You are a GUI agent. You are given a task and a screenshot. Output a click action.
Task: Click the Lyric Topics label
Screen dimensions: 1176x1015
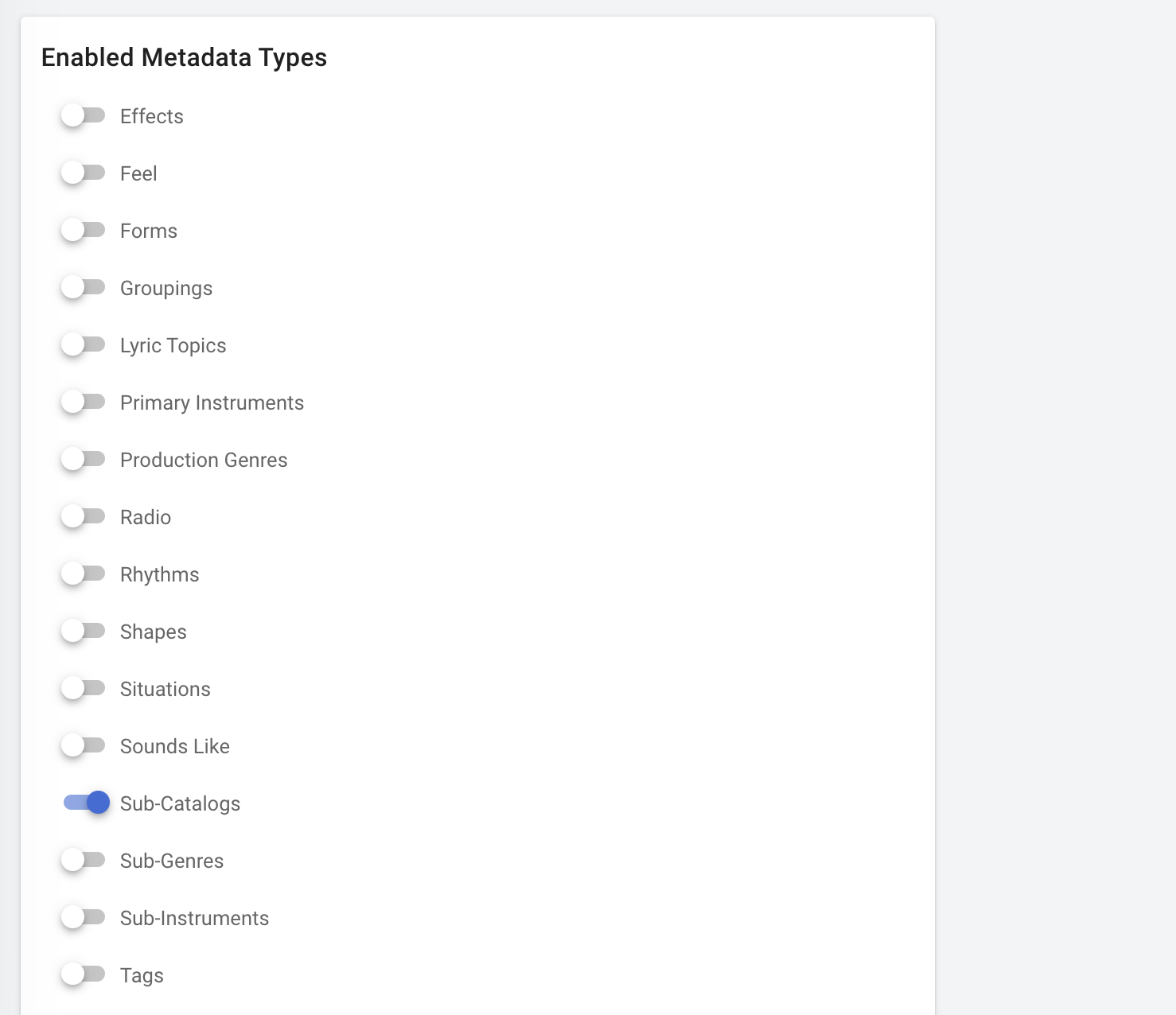(x=173, y=345)
